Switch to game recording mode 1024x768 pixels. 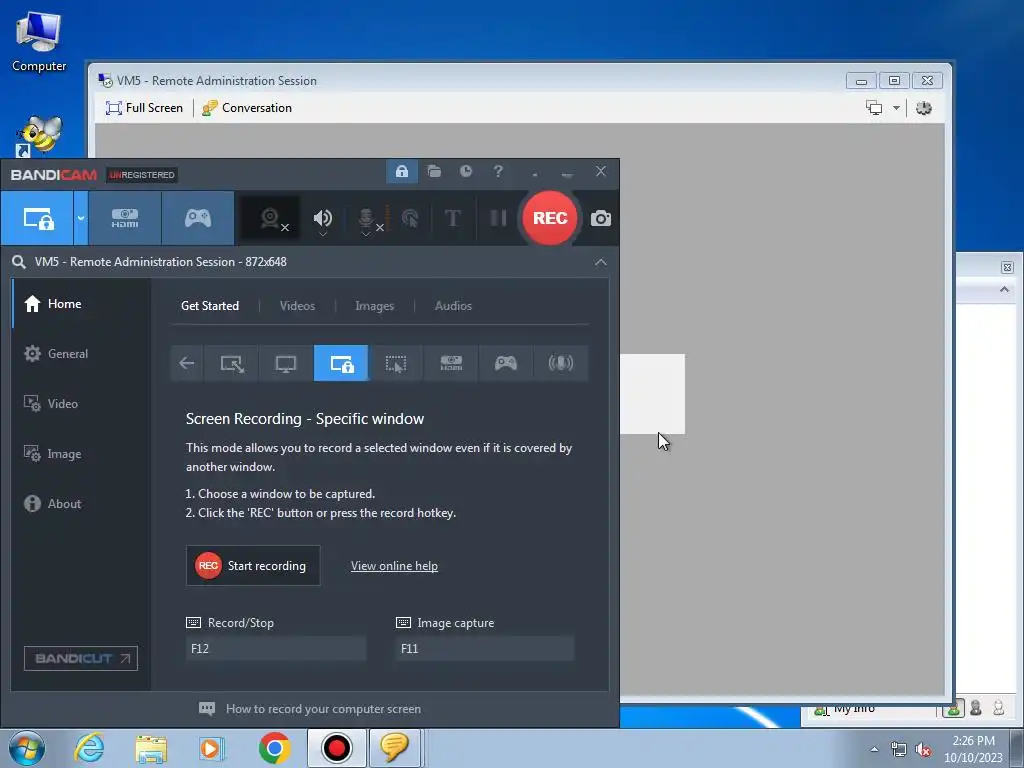point(198,218)
